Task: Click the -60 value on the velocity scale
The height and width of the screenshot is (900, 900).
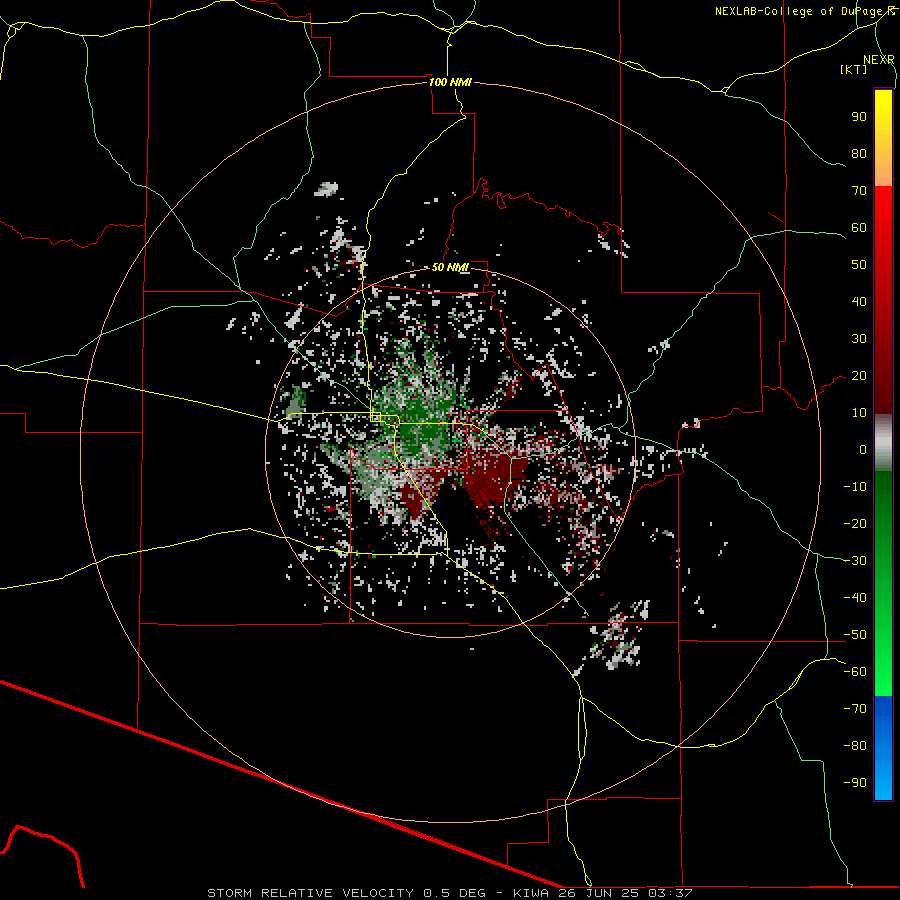Action: click(855, 672)
